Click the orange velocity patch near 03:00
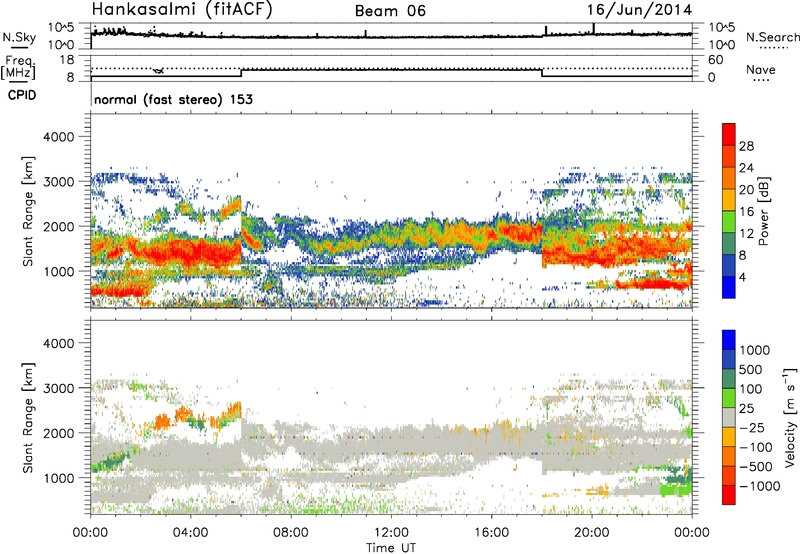Viewport: 800px width, 554px height. point(162,422)
